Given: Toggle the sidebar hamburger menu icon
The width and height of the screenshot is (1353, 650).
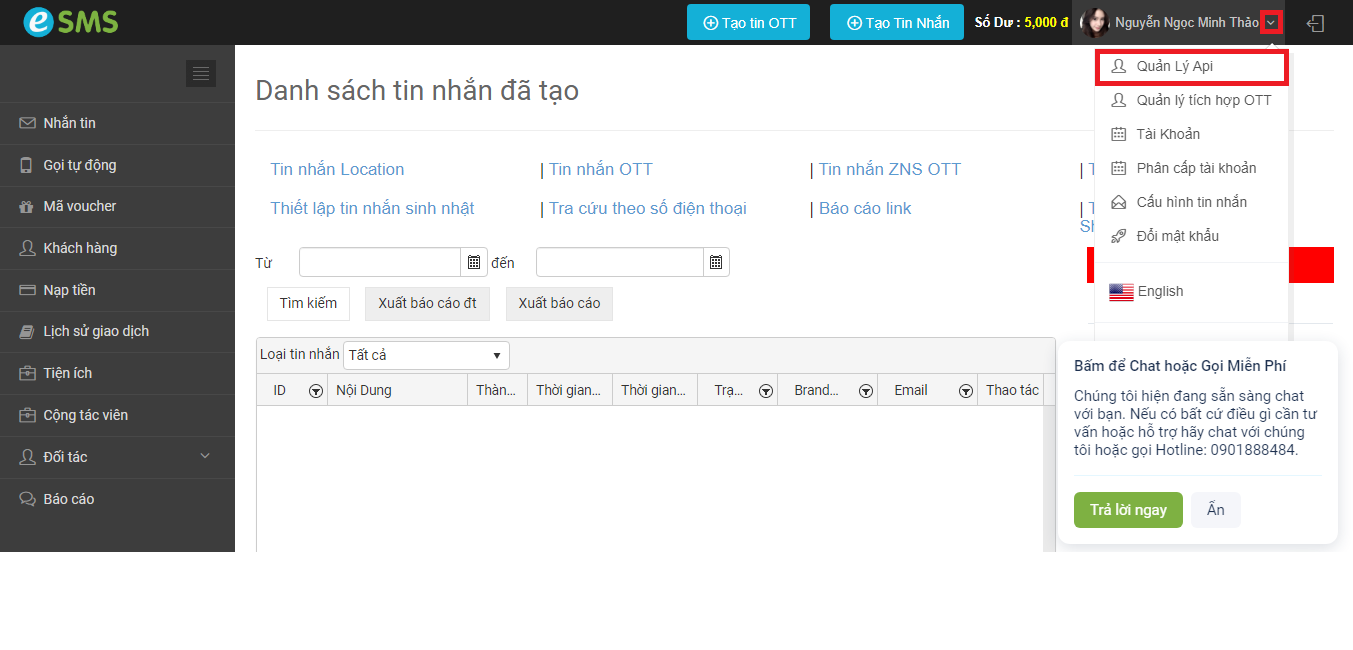Looking at the screenshot, I should click(x=201, y=73).
